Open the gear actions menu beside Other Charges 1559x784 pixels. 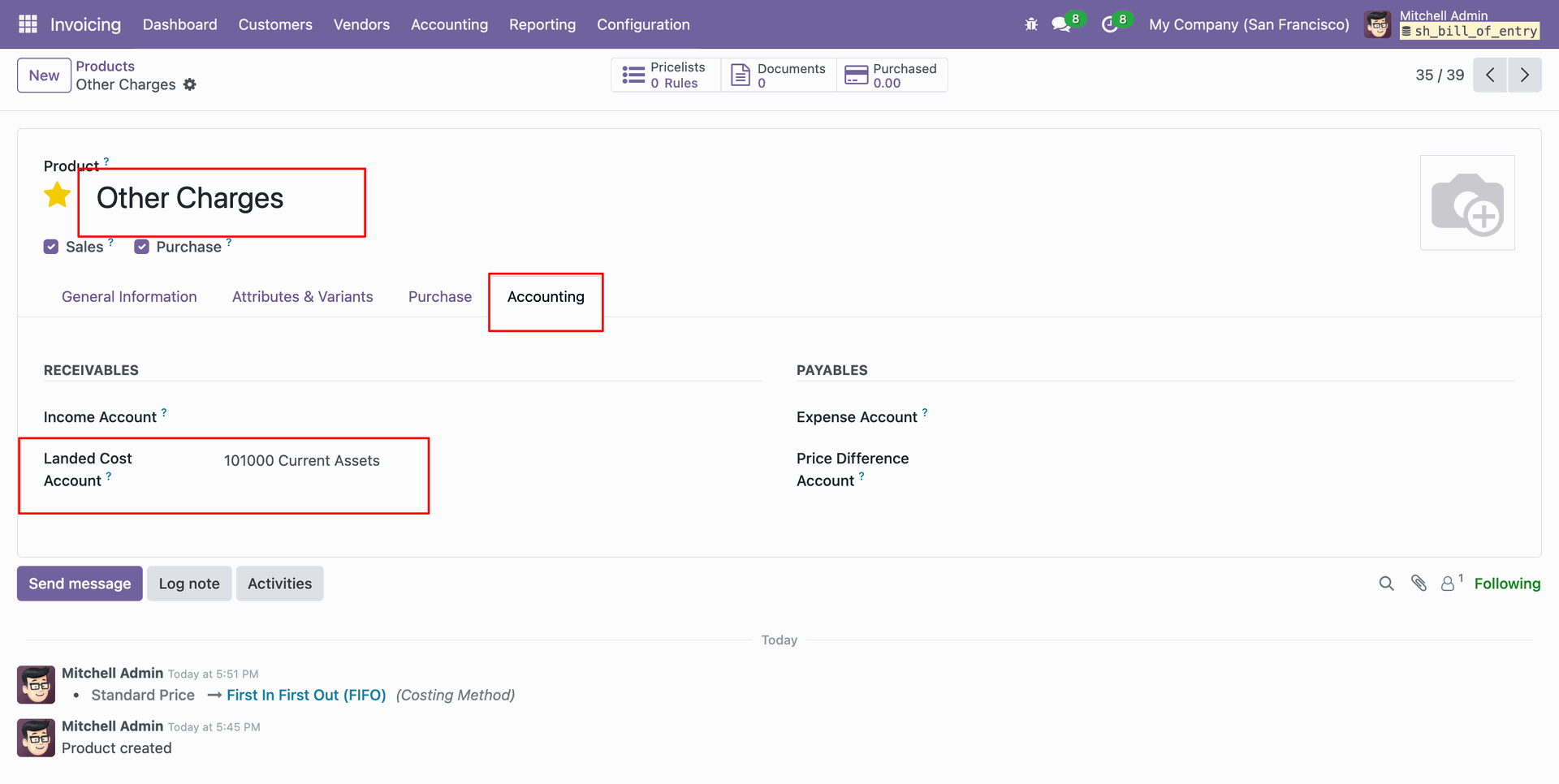[190, 84]
